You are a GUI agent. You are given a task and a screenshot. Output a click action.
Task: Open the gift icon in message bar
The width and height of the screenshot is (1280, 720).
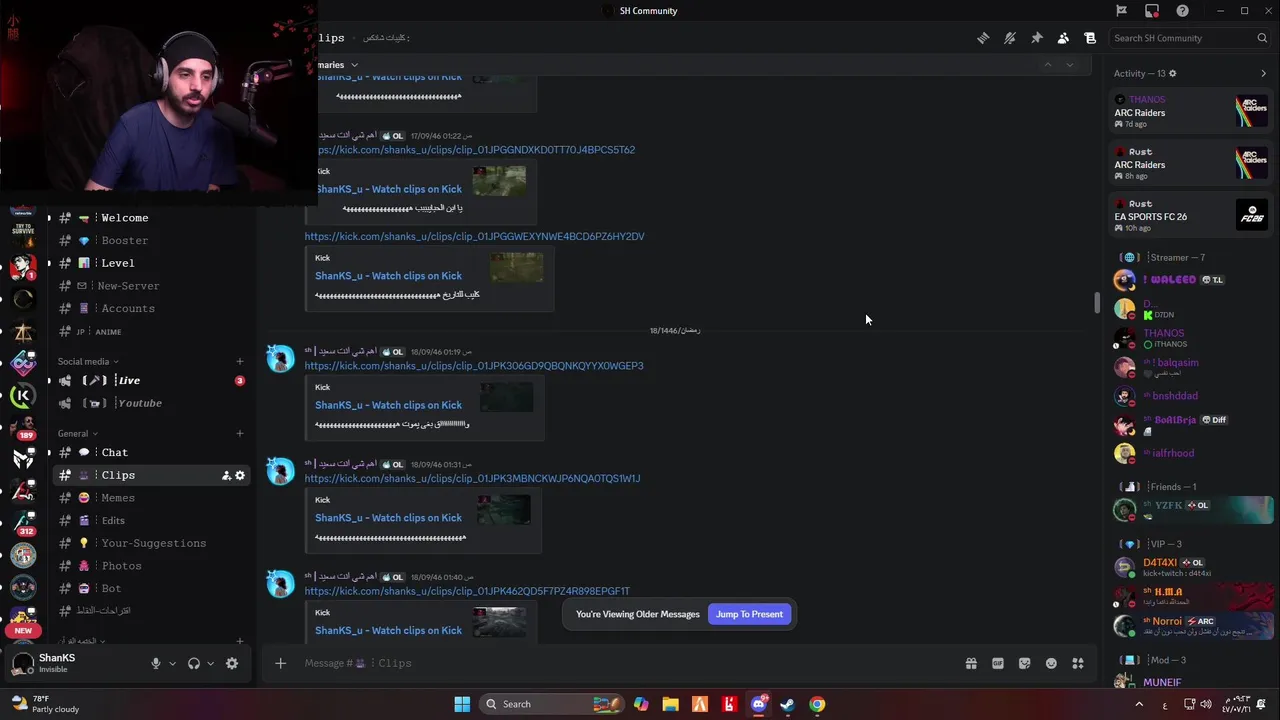(970, 663)
